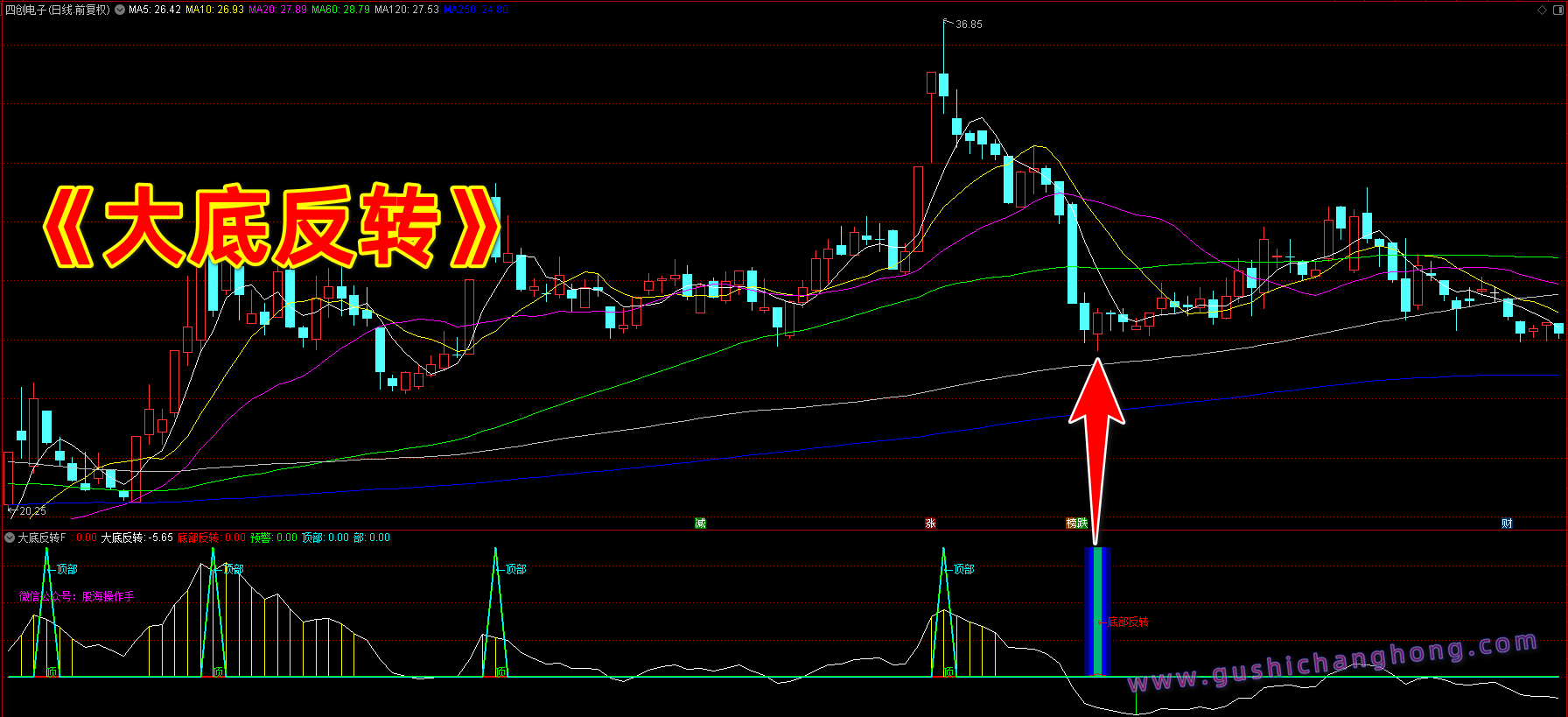1568x717 pixels.
Task: Click the blue-green bottom reversal signal bar
Action: (x=1097, y=611)
